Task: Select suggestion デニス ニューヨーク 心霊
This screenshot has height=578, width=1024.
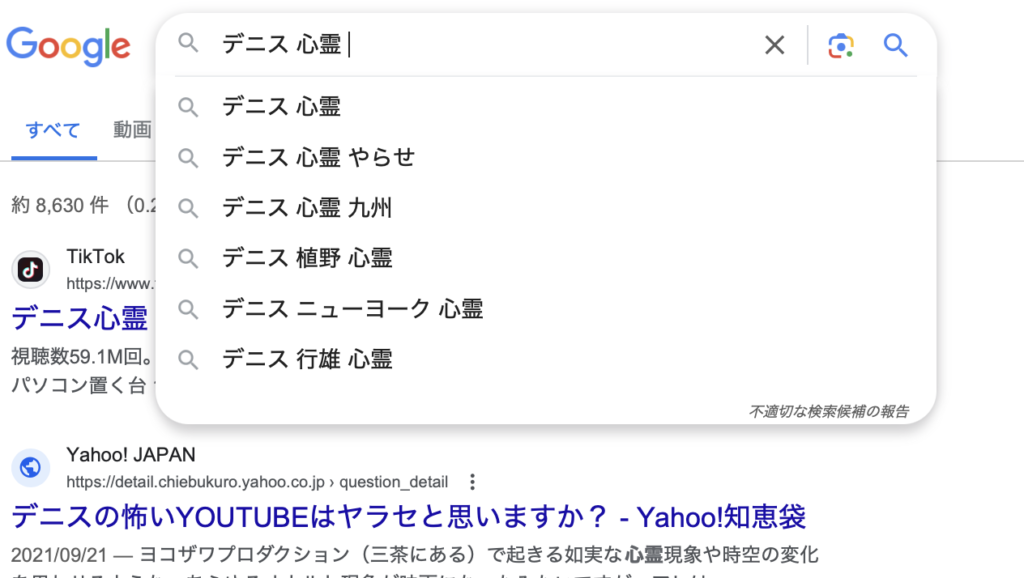Action: click(x=352, y=309)
